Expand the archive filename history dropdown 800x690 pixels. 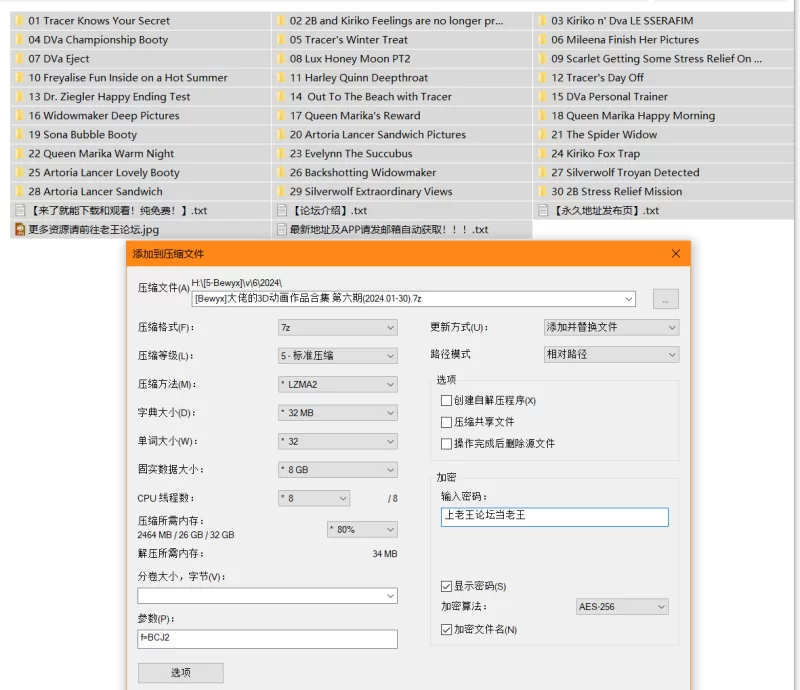(x=629, y=299)
